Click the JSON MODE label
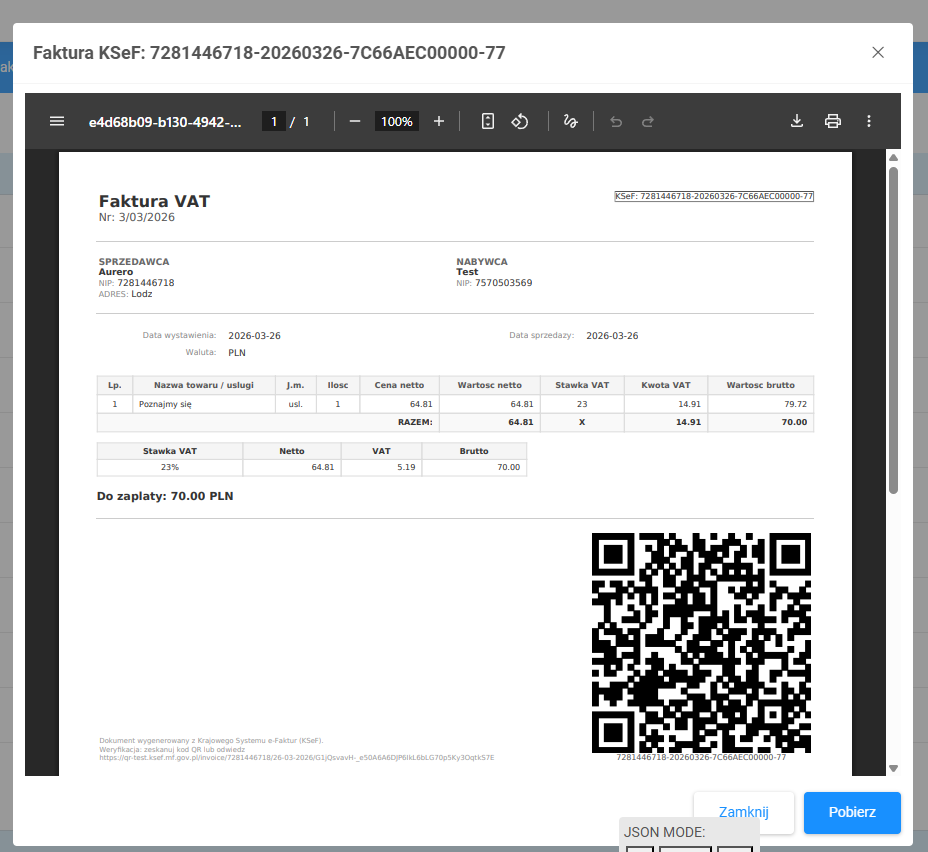Screen dimensions: 928x852 click(665, 832)
